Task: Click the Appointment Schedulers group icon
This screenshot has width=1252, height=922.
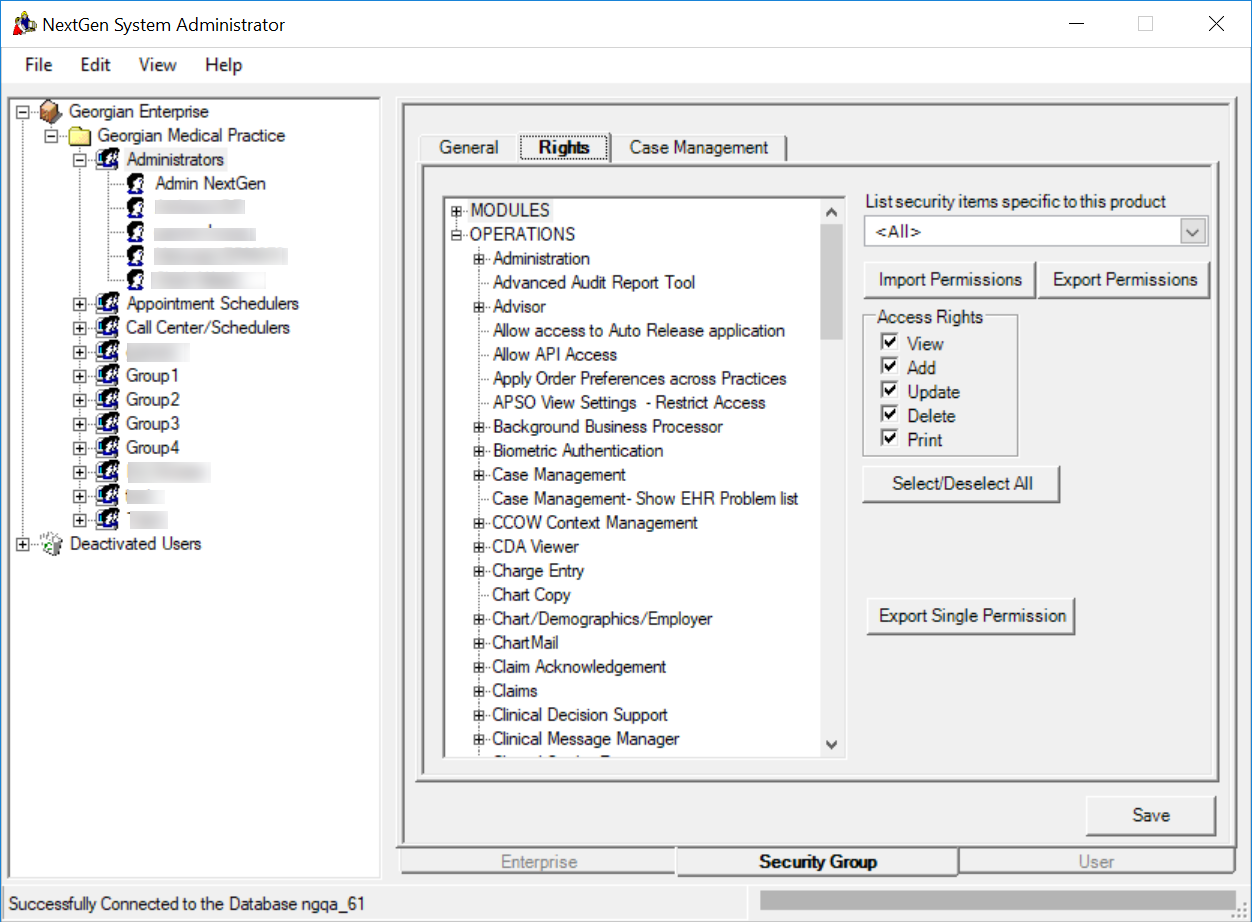Action: coord(108,304)
